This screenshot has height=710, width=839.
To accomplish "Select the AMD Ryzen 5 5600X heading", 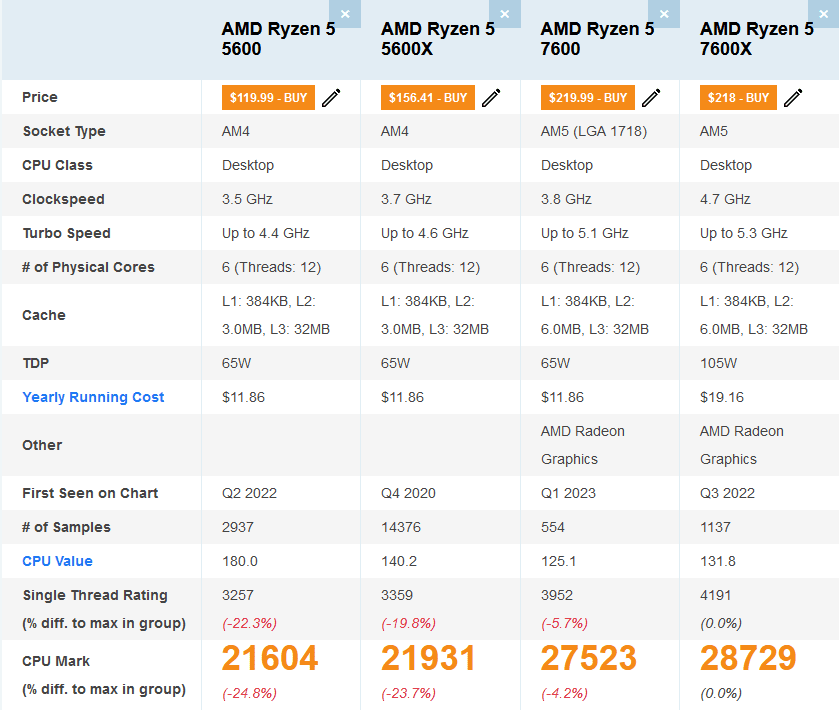I will click(438, 39).
